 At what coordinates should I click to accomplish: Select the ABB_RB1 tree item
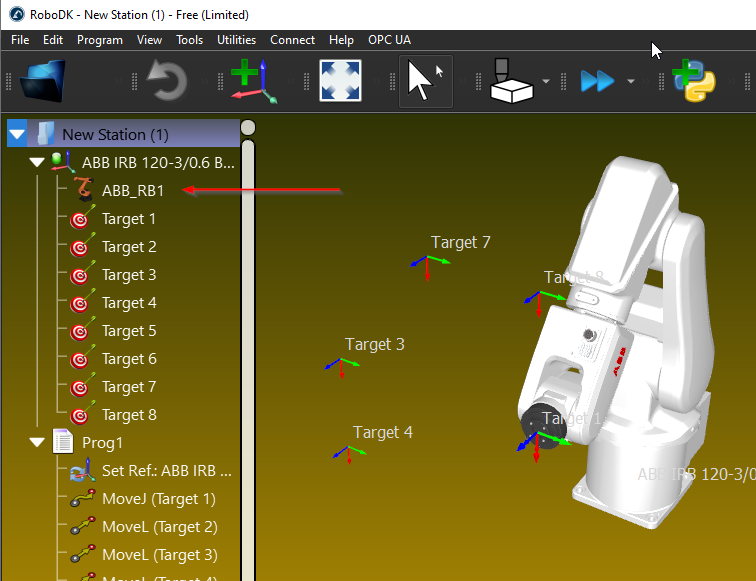click(133, 190)
